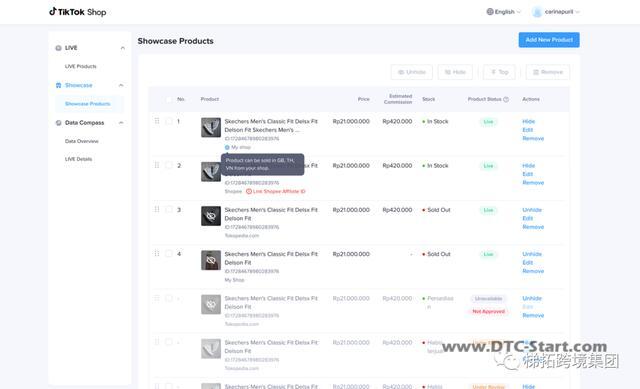Screen dimensions: 640x389
Task: Open Data Overview in sidebar
Action: [x=82, y=141]
